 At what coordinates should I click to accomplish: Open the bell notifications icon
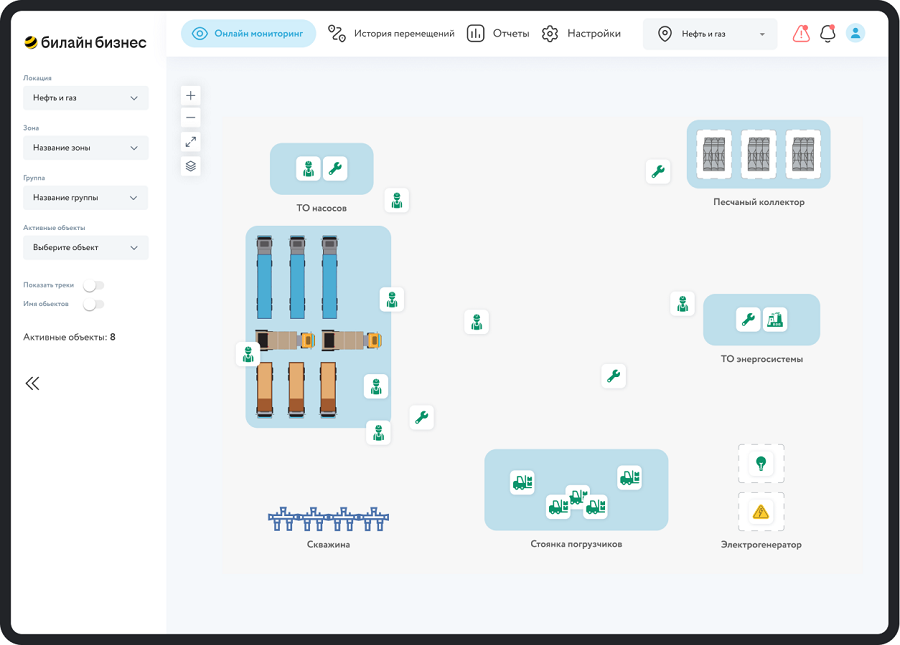click(x=827, y=34)
